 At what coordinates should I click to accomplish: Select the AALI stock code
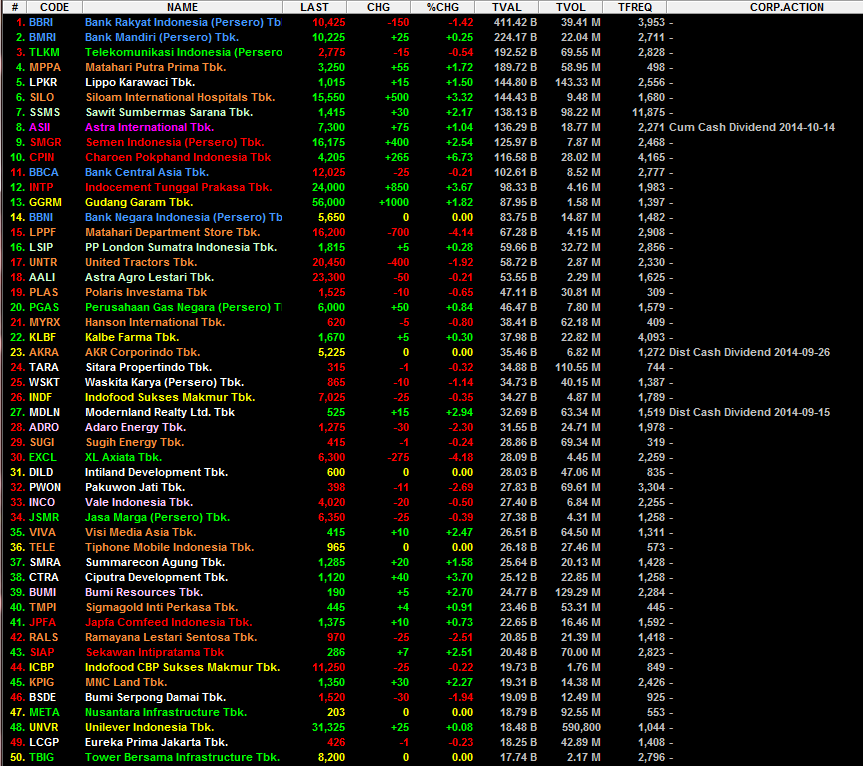pyautogui.click(x=42, y=277)
